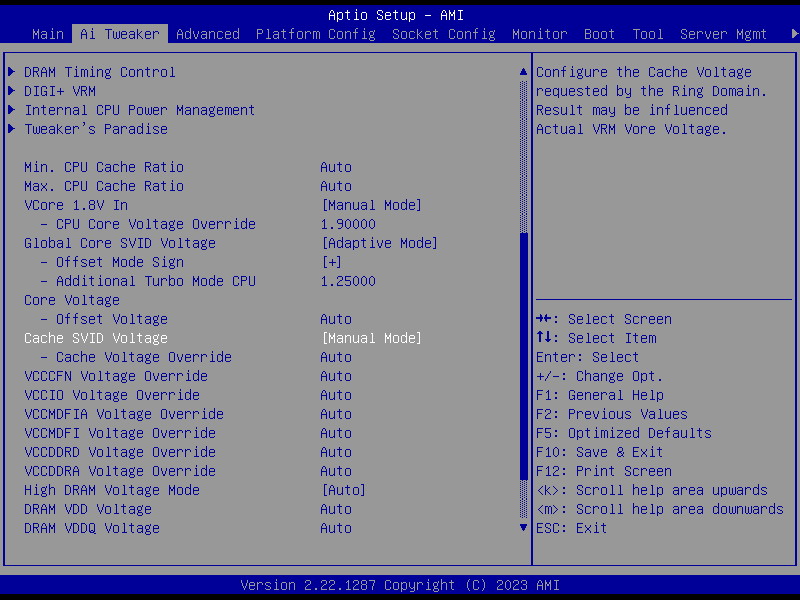Select VCCDDRA Voltage Override Auto value
This screenshot has height=600, width=800.
click(x=336, y=471)
